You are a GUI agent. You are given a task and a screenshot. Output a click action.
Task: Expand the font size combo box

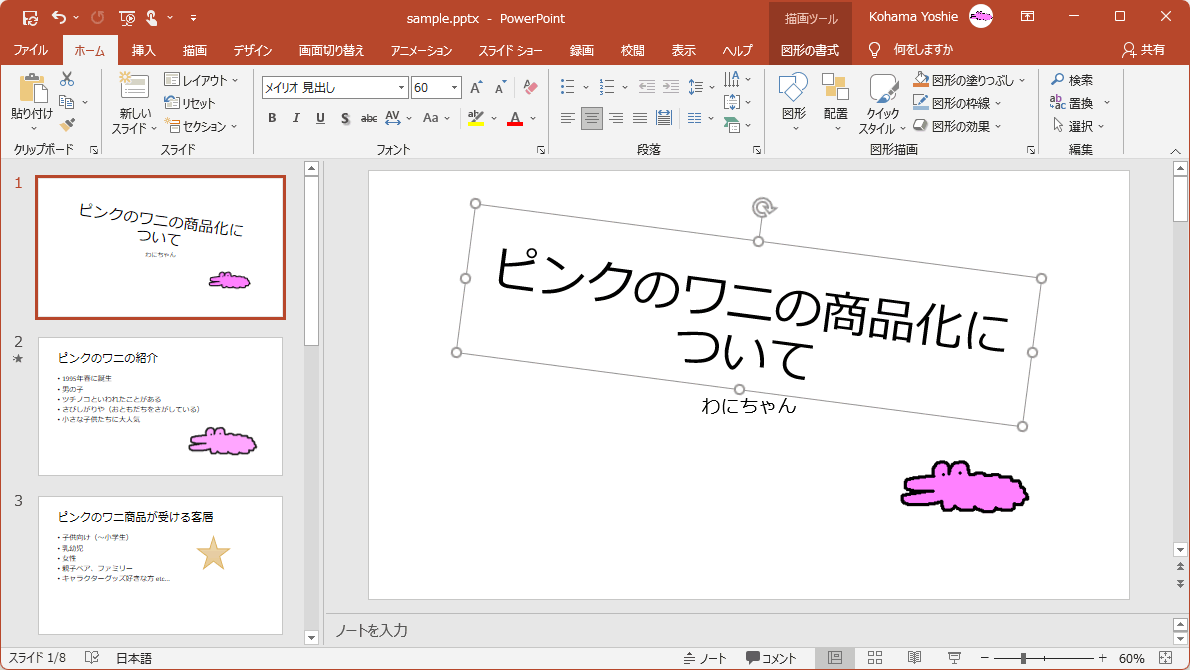(x=454, y=88)
